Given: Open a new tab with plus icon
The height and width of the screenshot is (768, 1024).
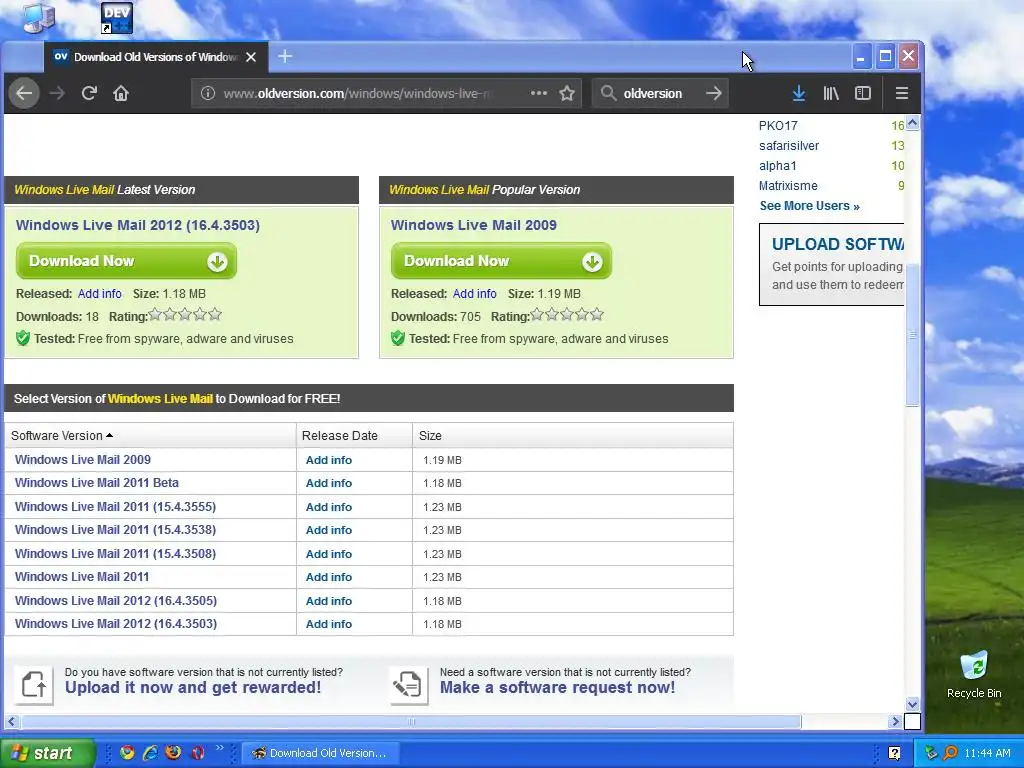Looking at the screenshot, I should [285, 57].
